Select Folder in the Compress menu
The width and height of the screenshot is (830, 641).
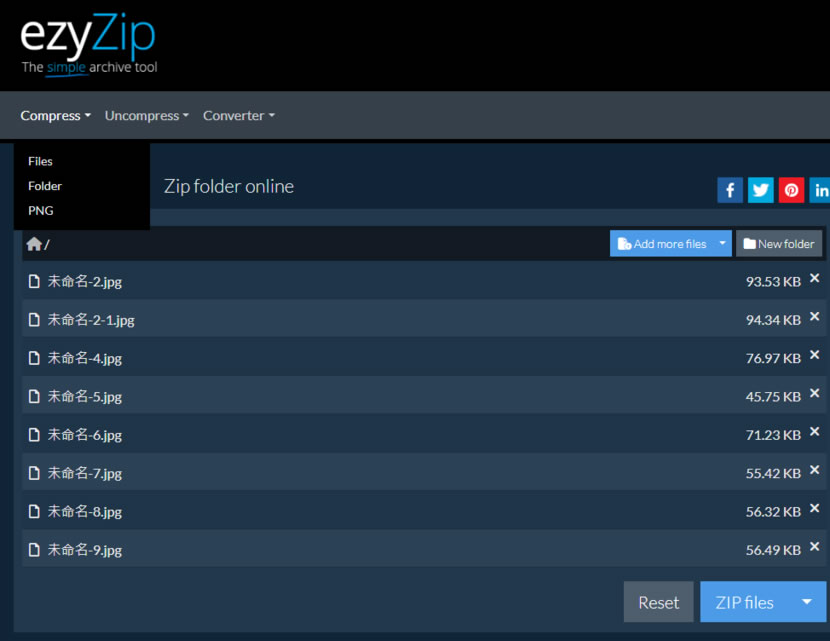tap(45, 186)
